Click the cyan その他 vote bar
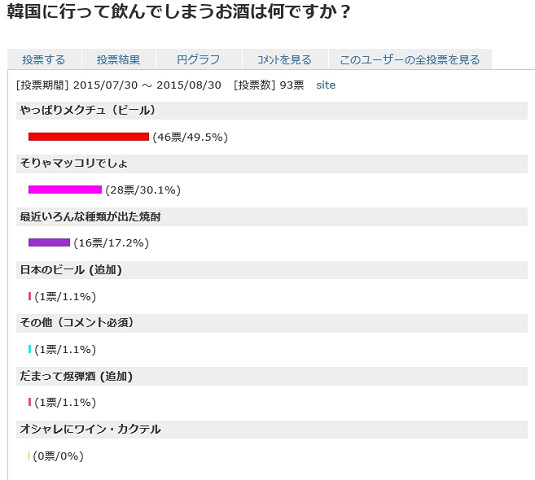Viewport: 535px width, 480px height. pos(30,349)
